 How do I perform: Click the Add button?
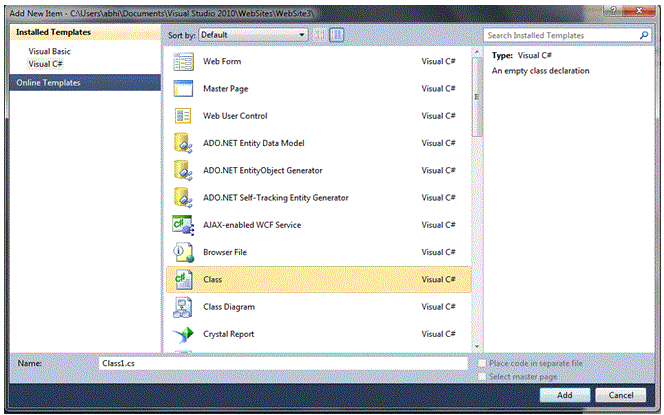(x=565, y=395)
